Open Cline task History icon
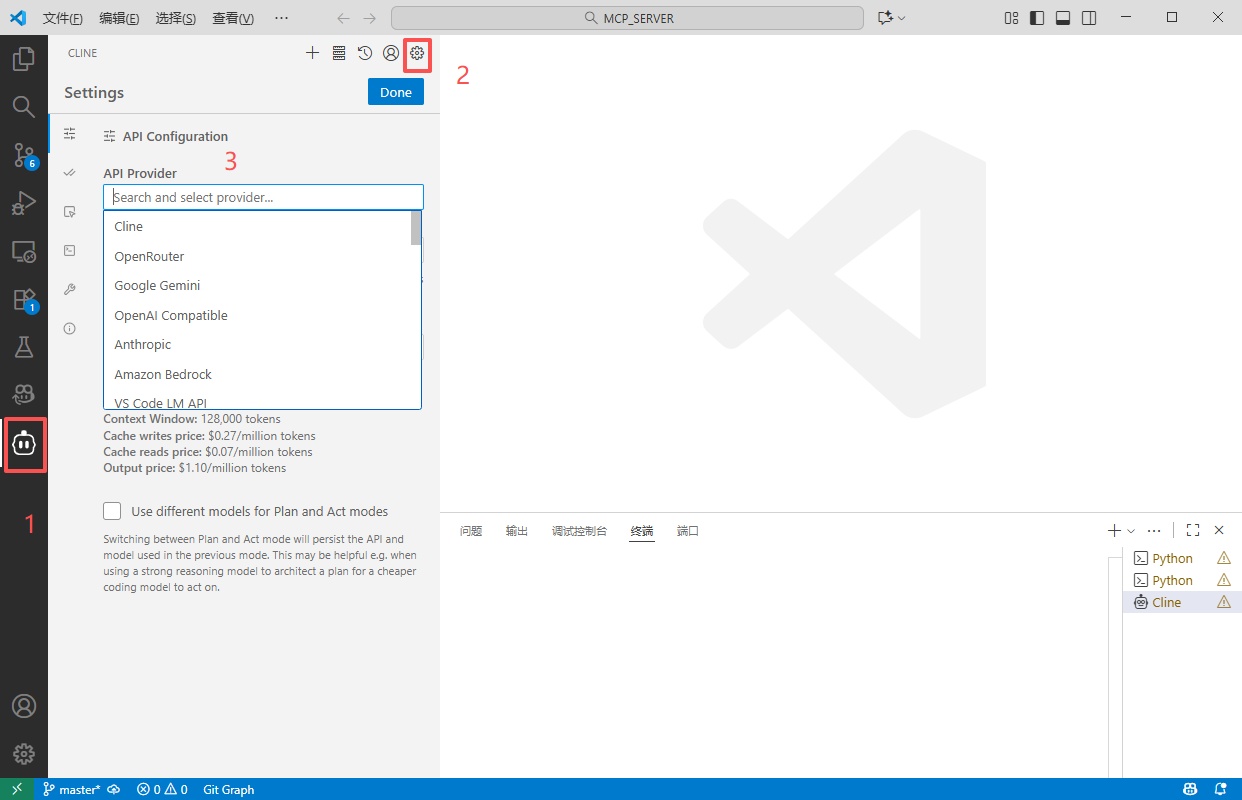This screenshot has width=1242, height=800. pyautogui.click(x=365, y=53)
